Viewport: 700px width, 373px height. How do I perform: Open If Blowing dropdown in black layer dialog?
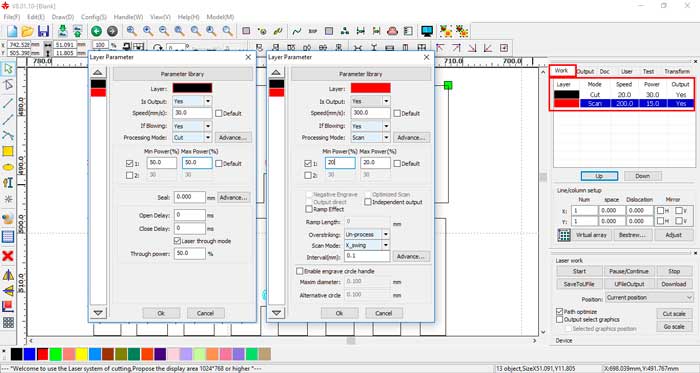pyautogui.click(x=208, y=126)
